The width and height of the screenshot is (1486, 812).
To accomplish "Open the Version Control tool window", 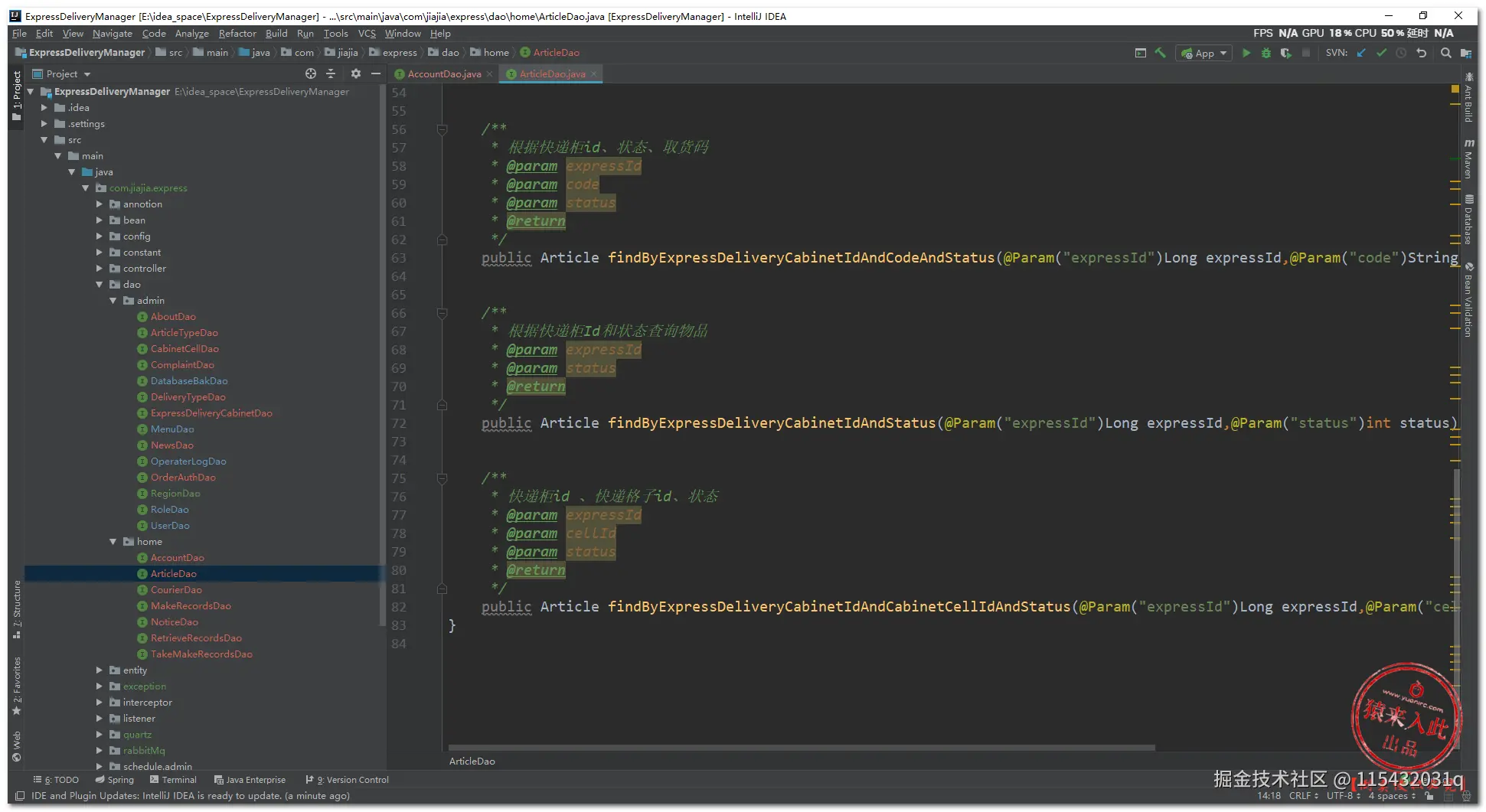I will (x=348, y=780).
